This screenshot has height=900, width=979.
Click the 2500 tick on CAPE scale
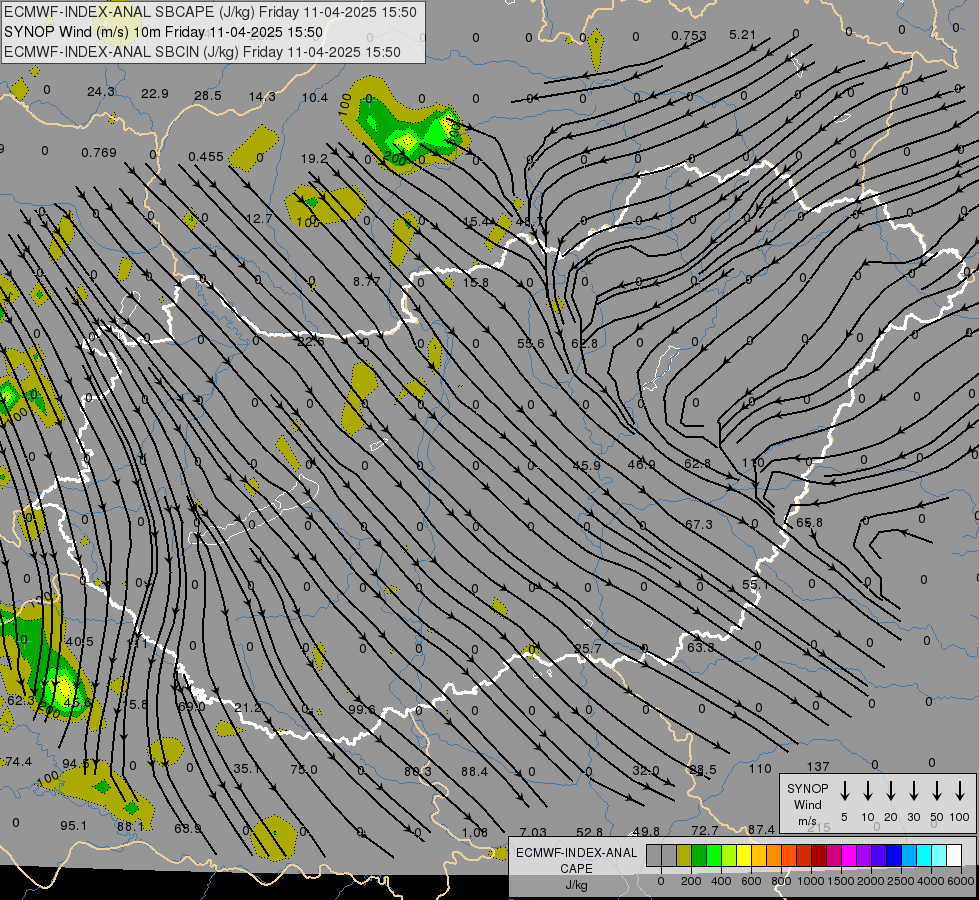point(900,881)
